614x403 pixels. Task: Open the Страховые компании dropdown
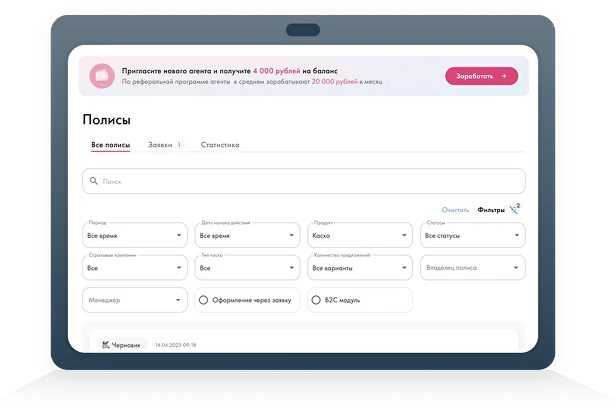click(135, 267)
